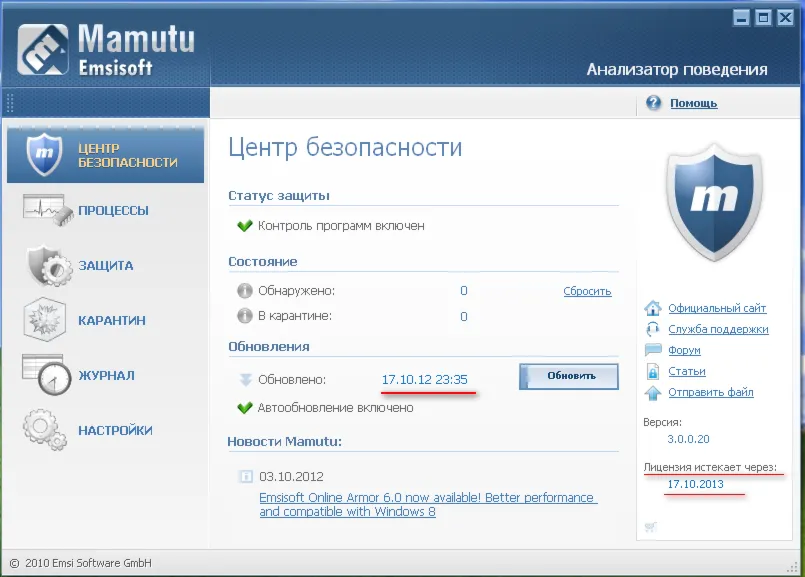Click the Контроль программ включен status text
Screen dimensions: 805x577
coord(341,226)
